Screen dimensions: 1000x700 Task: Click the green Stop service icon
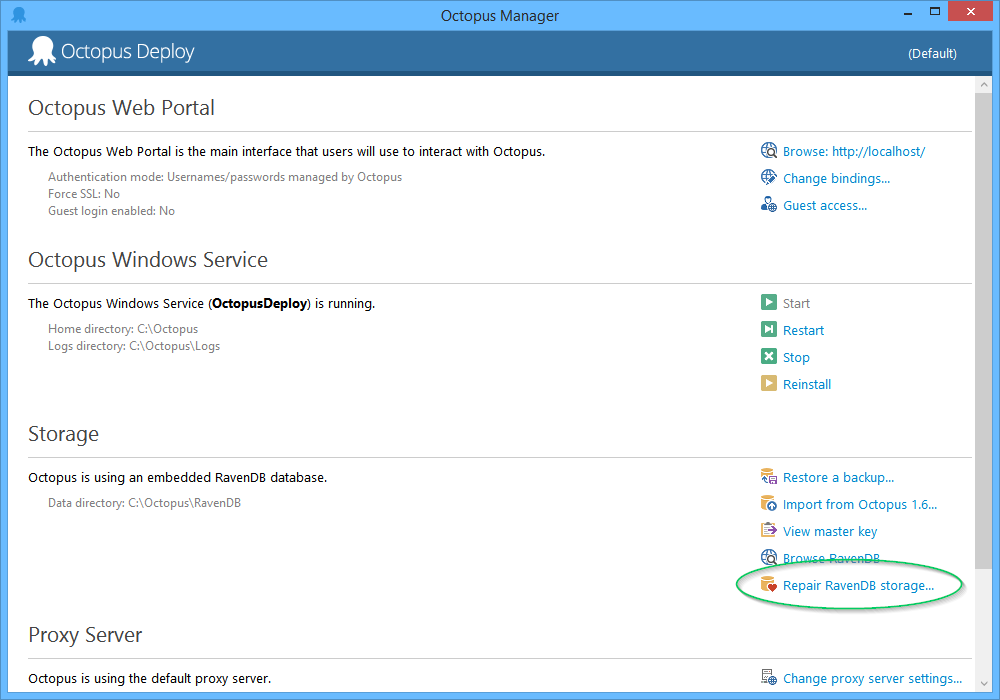point(769,357)
